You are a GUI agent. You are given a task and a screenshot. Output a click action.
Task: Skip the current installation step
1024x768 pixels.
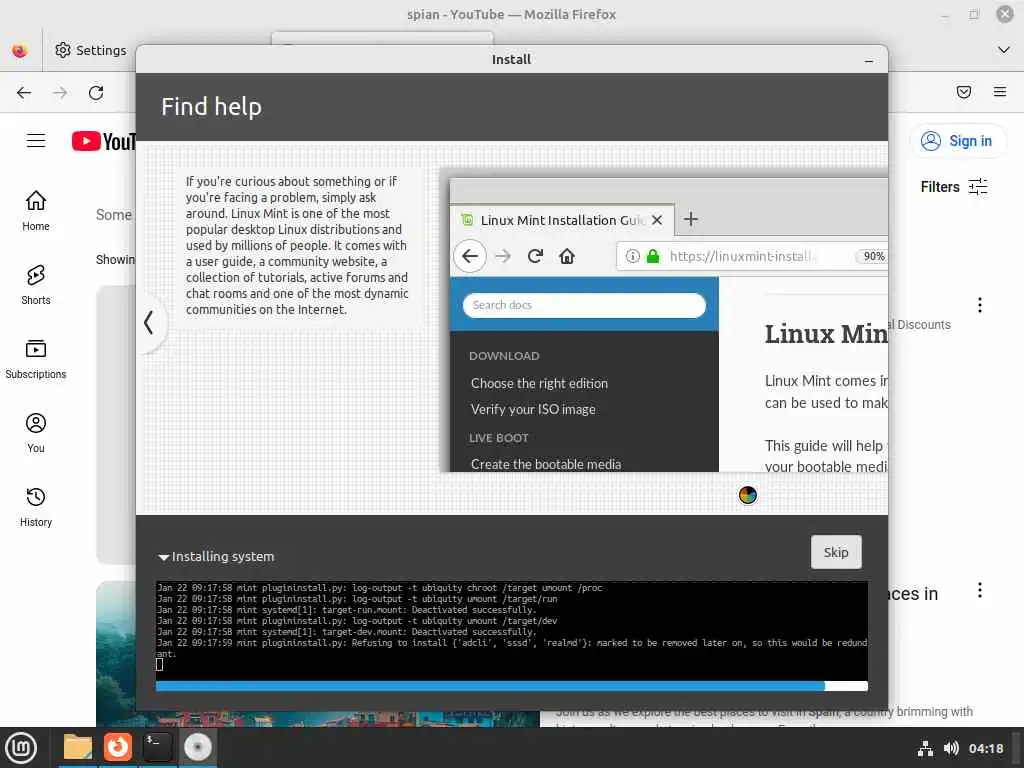pyautogui.click(x=836, y=552)
